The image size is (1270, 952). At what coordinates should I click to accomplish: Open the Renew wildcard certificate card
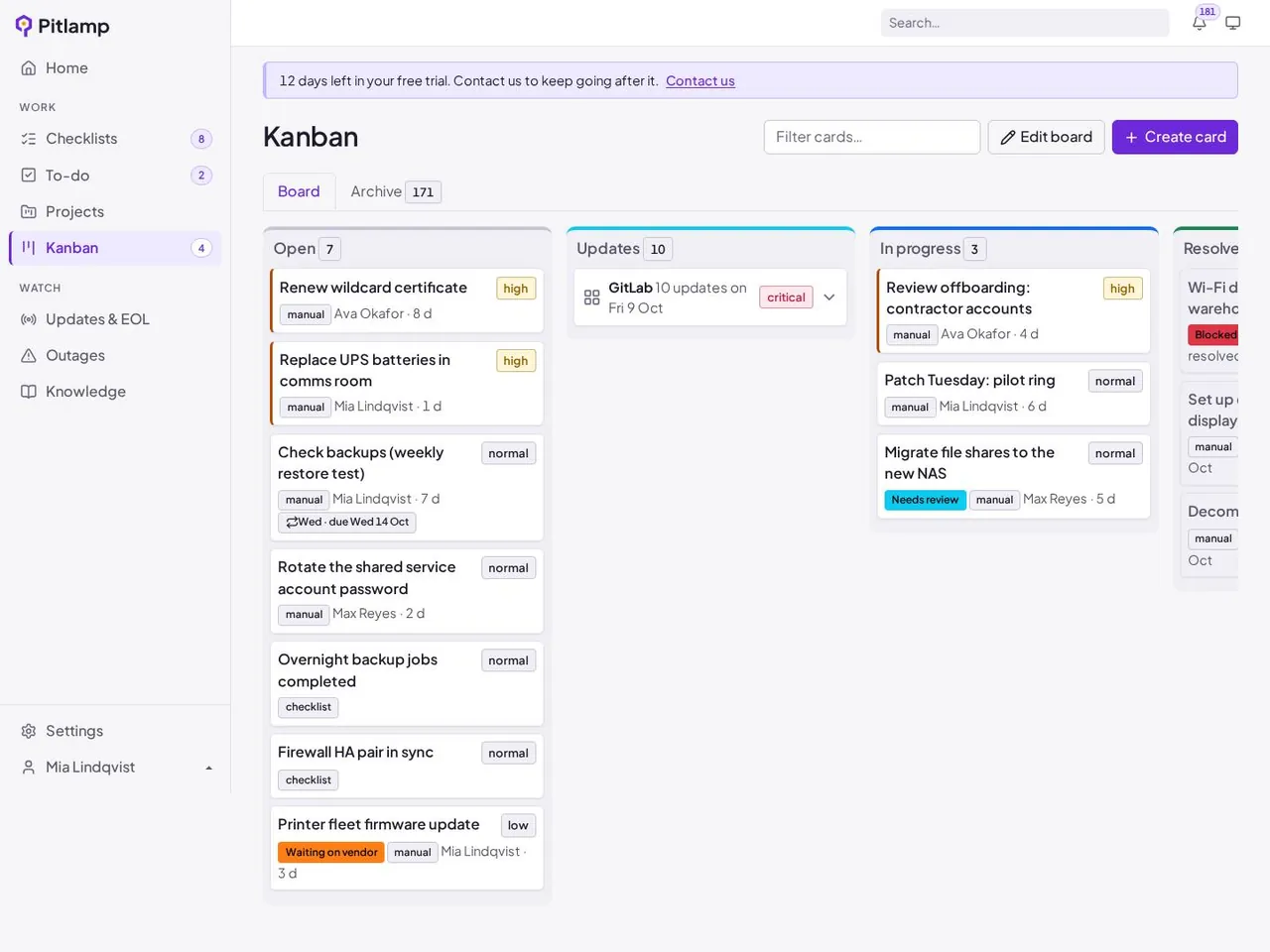407,300
